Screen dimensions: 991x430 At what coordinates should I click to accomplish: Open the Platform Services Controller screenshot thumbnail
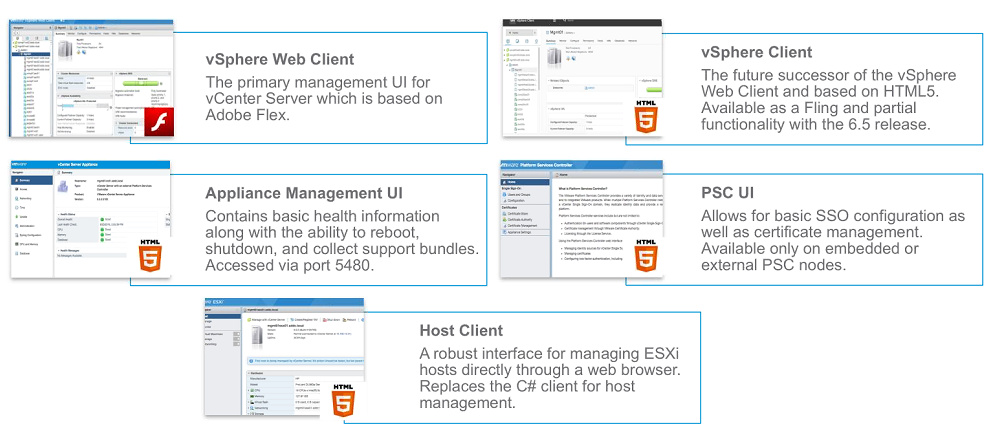coord(581,219)
